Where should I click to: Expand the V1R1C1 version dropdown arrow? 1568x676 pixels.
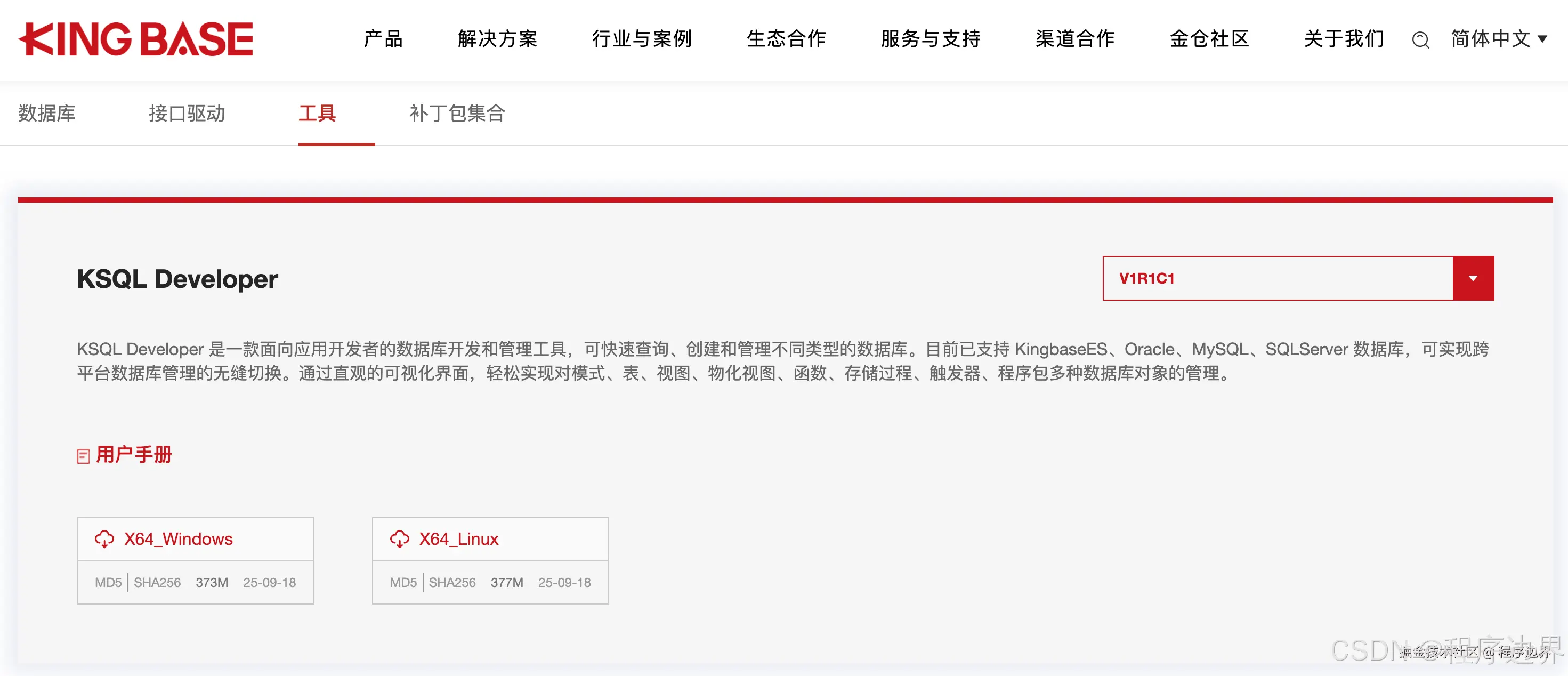coord(1473,278)
